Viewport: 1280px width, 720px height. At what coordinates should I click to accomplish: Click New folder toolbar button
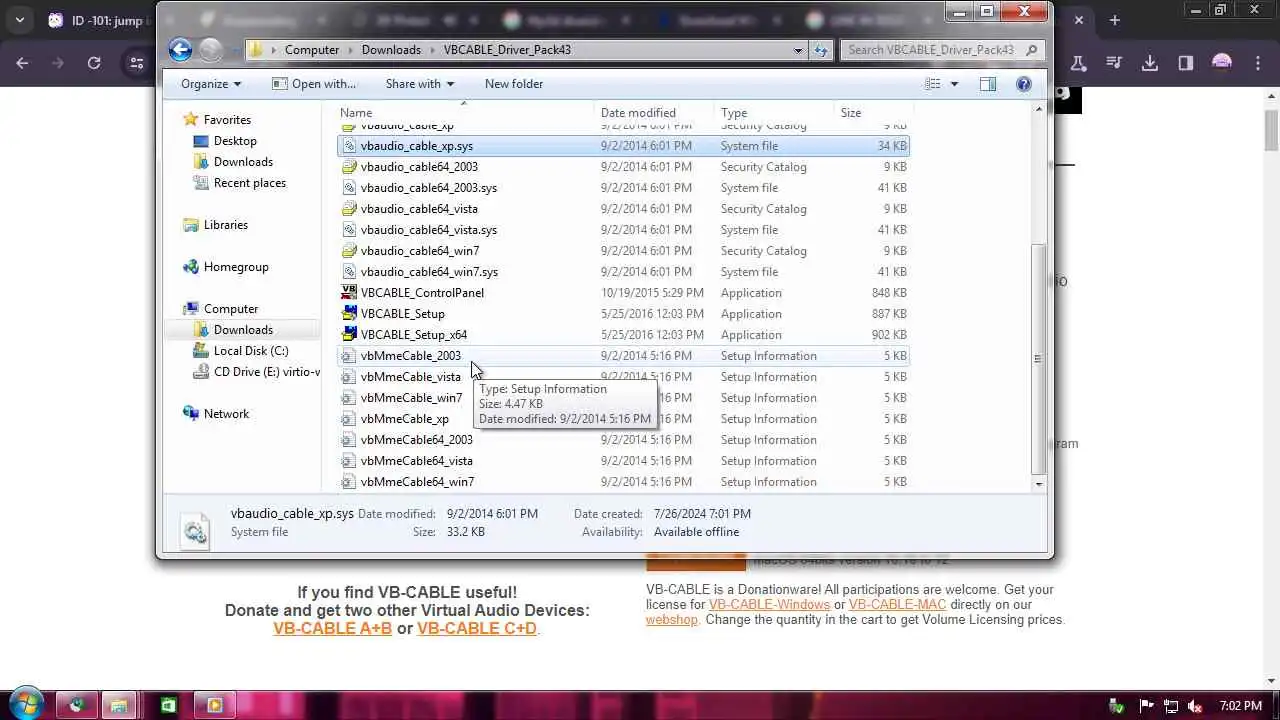(514, 84)
